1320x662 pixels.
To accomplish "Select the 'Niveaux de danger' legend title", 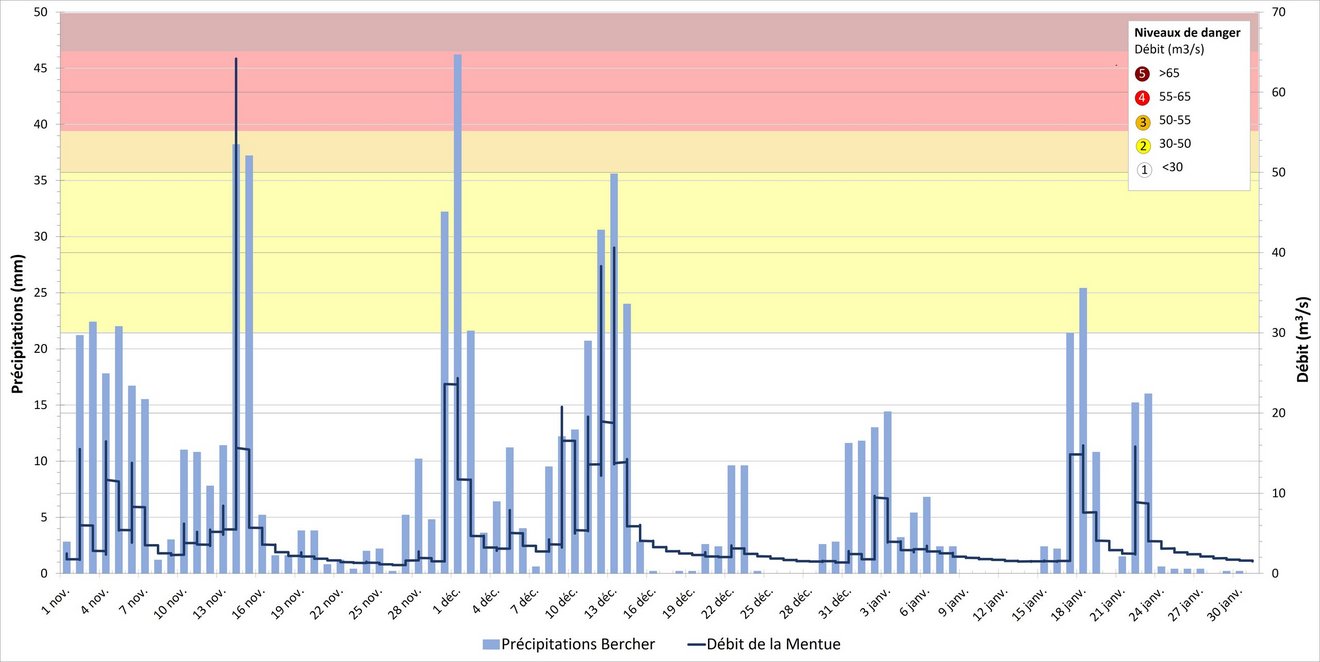I will pos(1187,32).
